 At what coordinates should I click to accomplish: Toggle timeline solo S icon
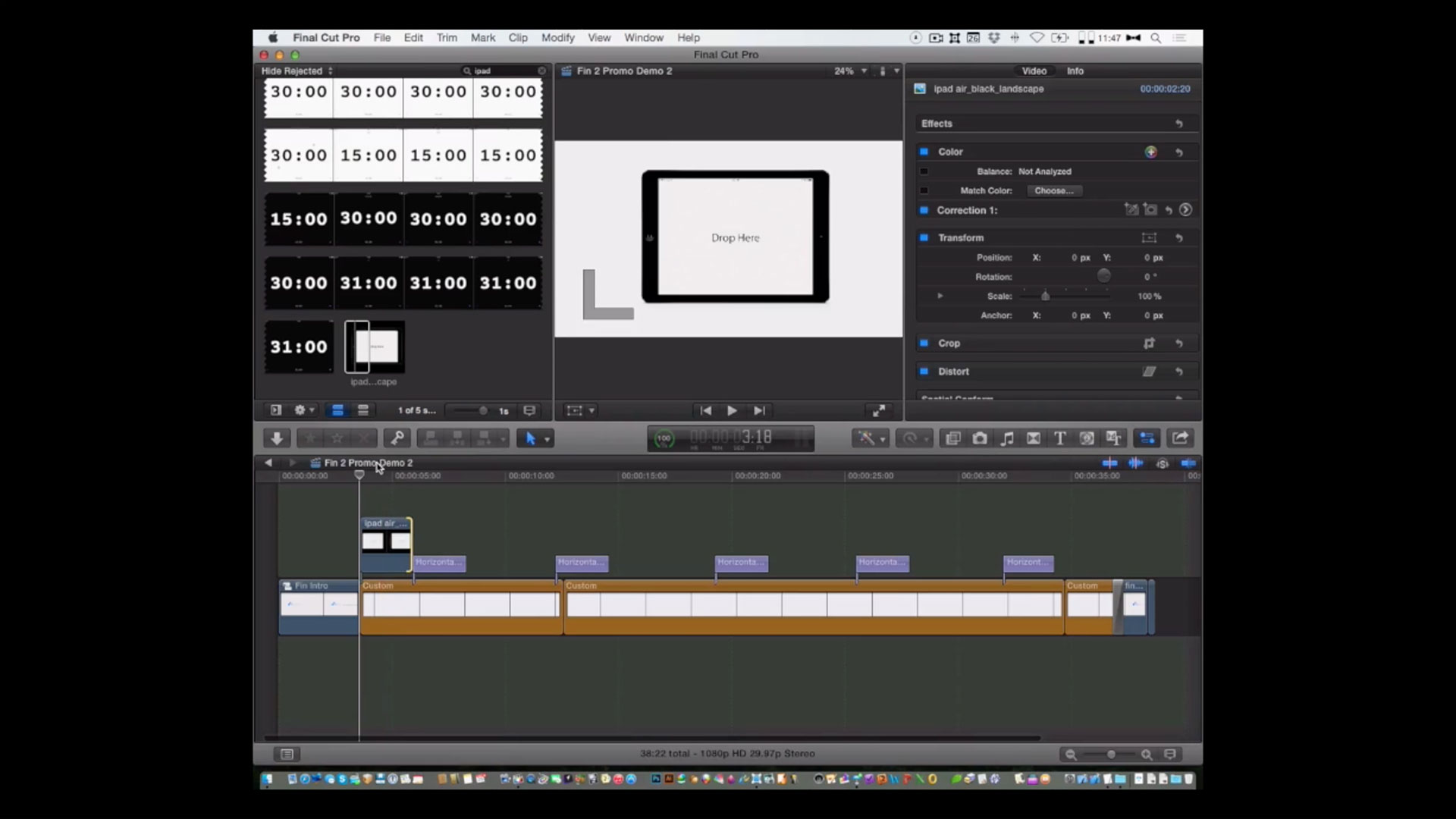[1163, 463]
